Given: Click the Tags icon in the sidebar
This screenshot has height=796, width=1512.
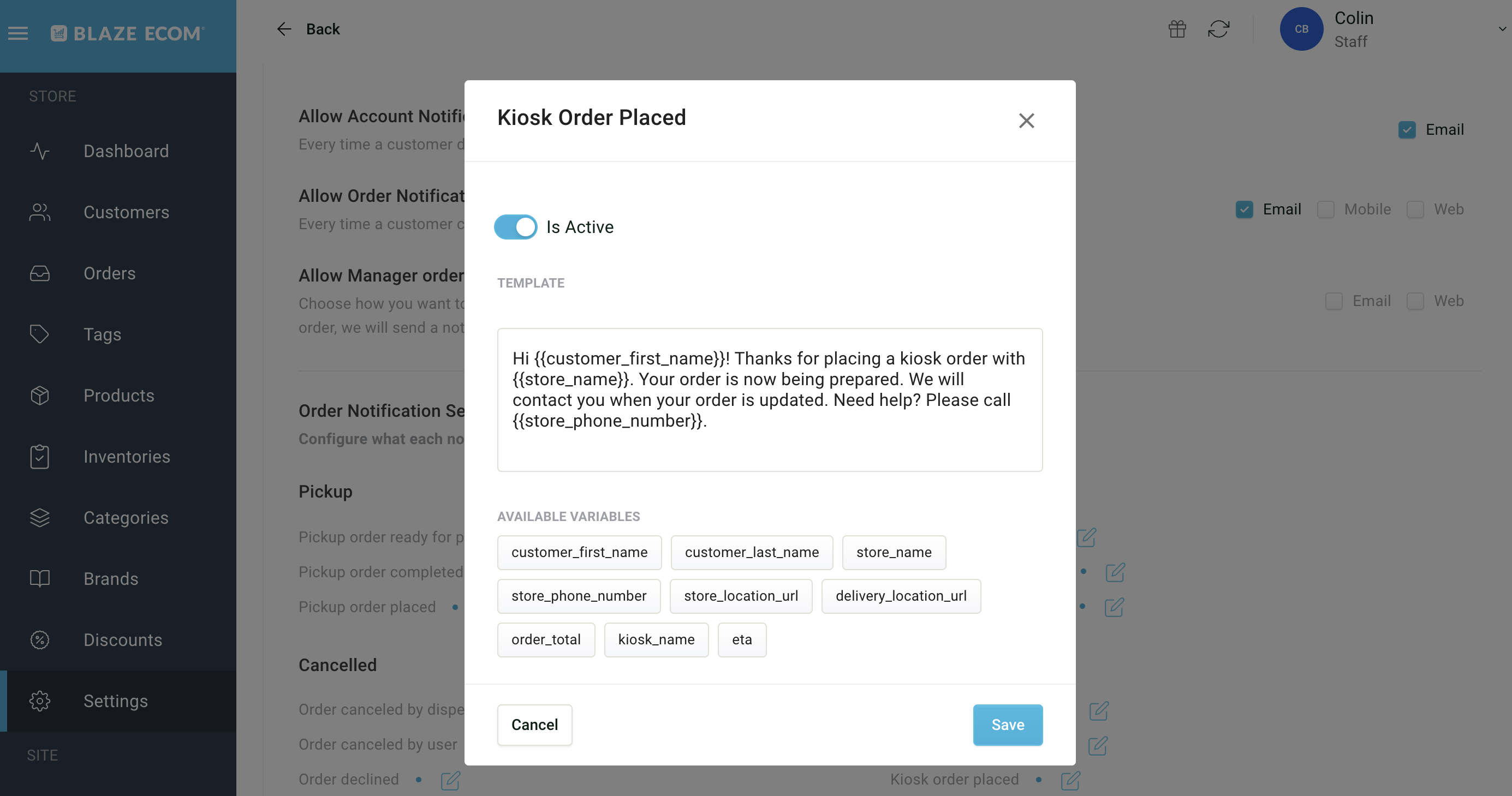Looking at the screenshot, I should click(39, 334).
